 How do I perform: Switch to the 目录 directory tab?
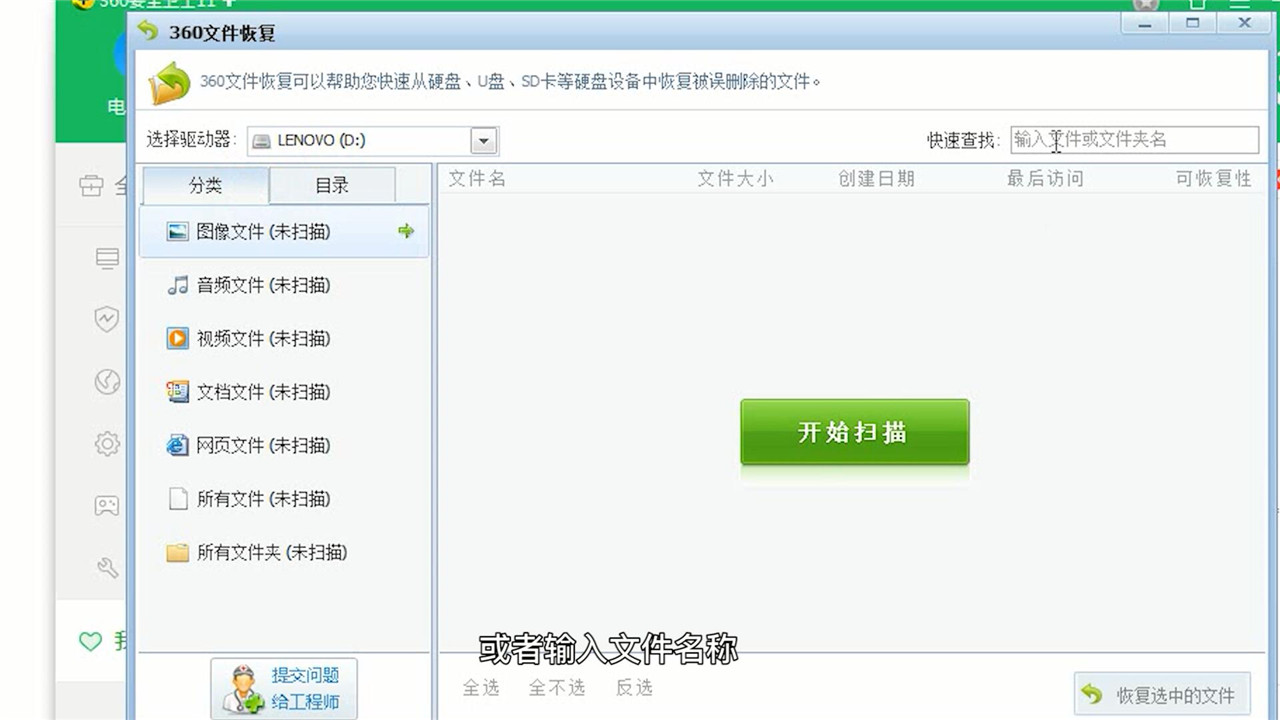(x=332, y=185)
